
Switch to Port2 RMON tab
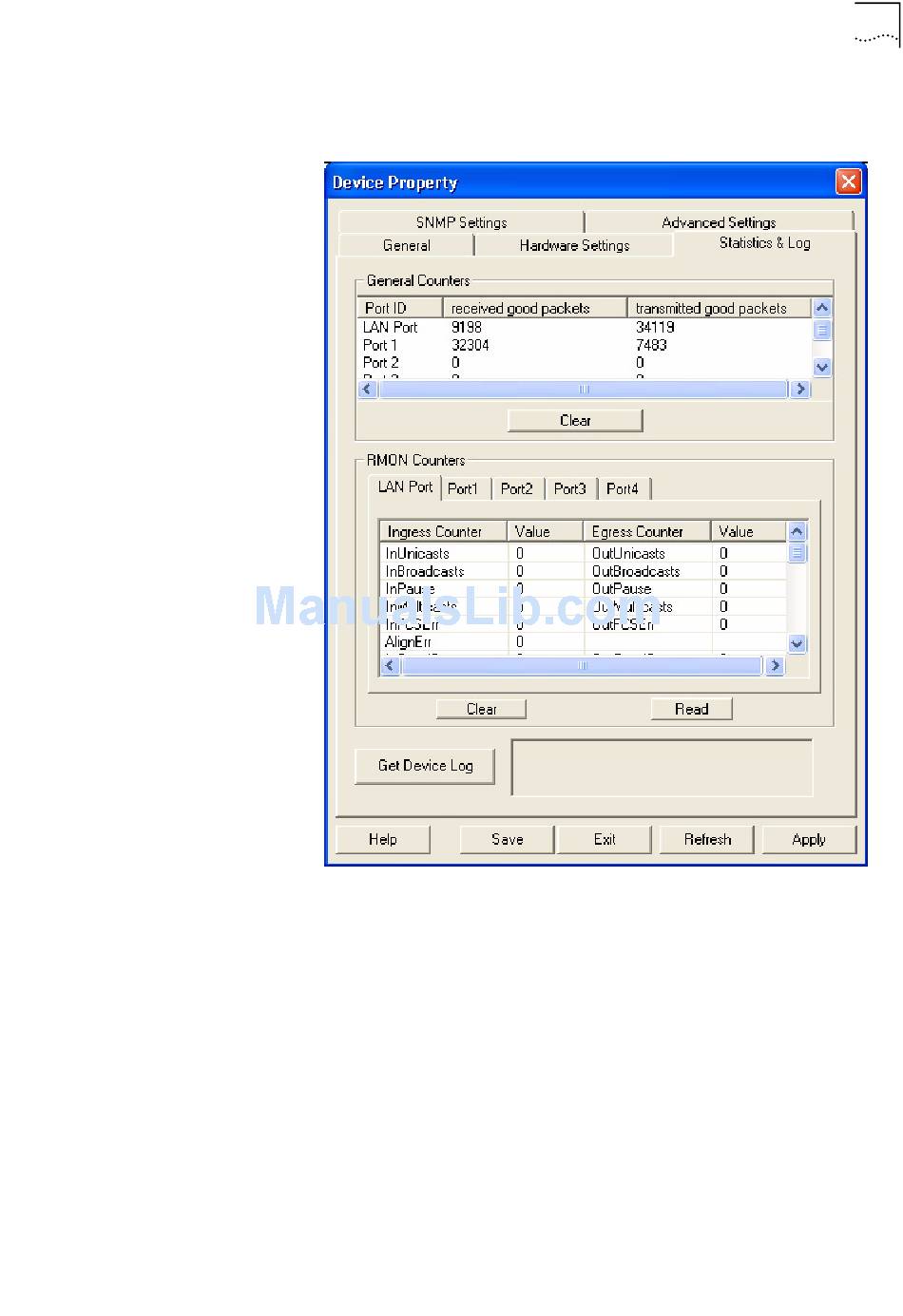[517, 488]
